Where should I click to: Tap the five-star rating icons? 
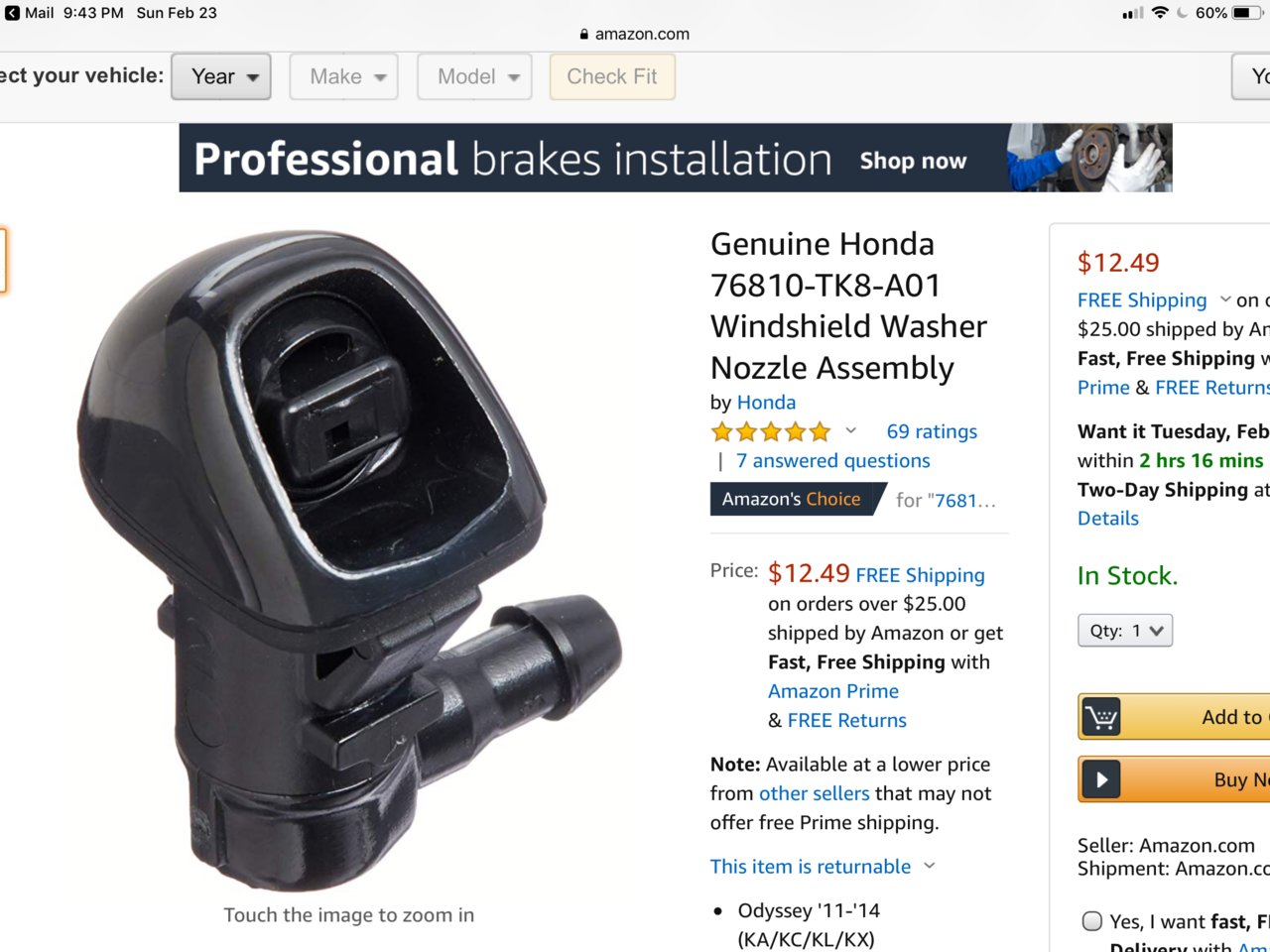771,431
